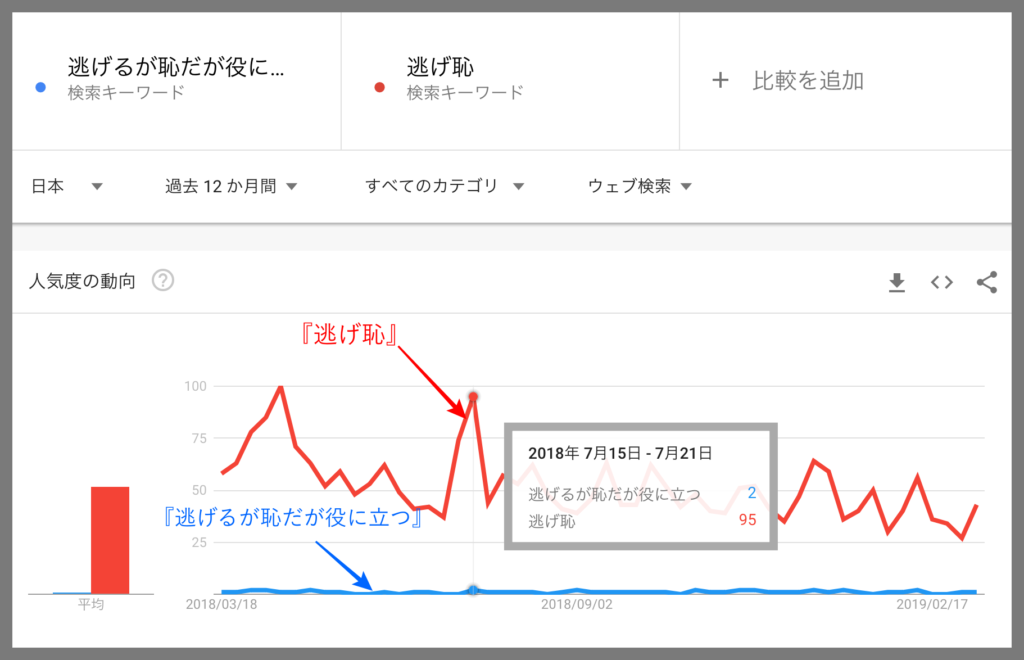The width and height of the screenshot is (1024, 660).
Task: Open help icon next to 人気度の動向
Action: (x=163, y=281)
